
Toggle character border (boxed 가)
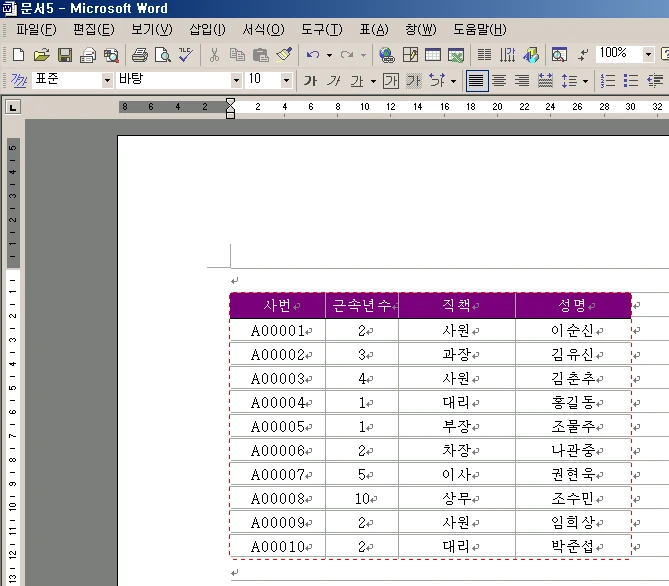point(390,80)
